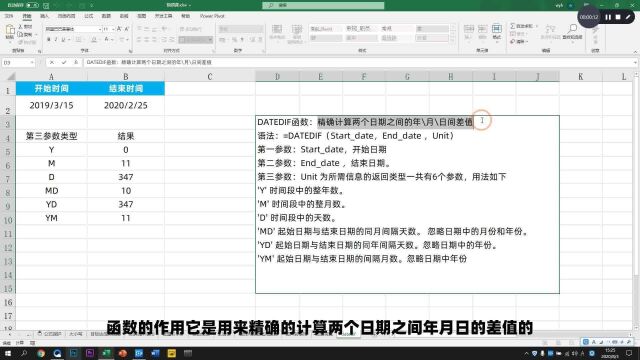The image size is (640, 360).
Task: Click the pencil annotate icon on recorder
Action: point(628,17)
